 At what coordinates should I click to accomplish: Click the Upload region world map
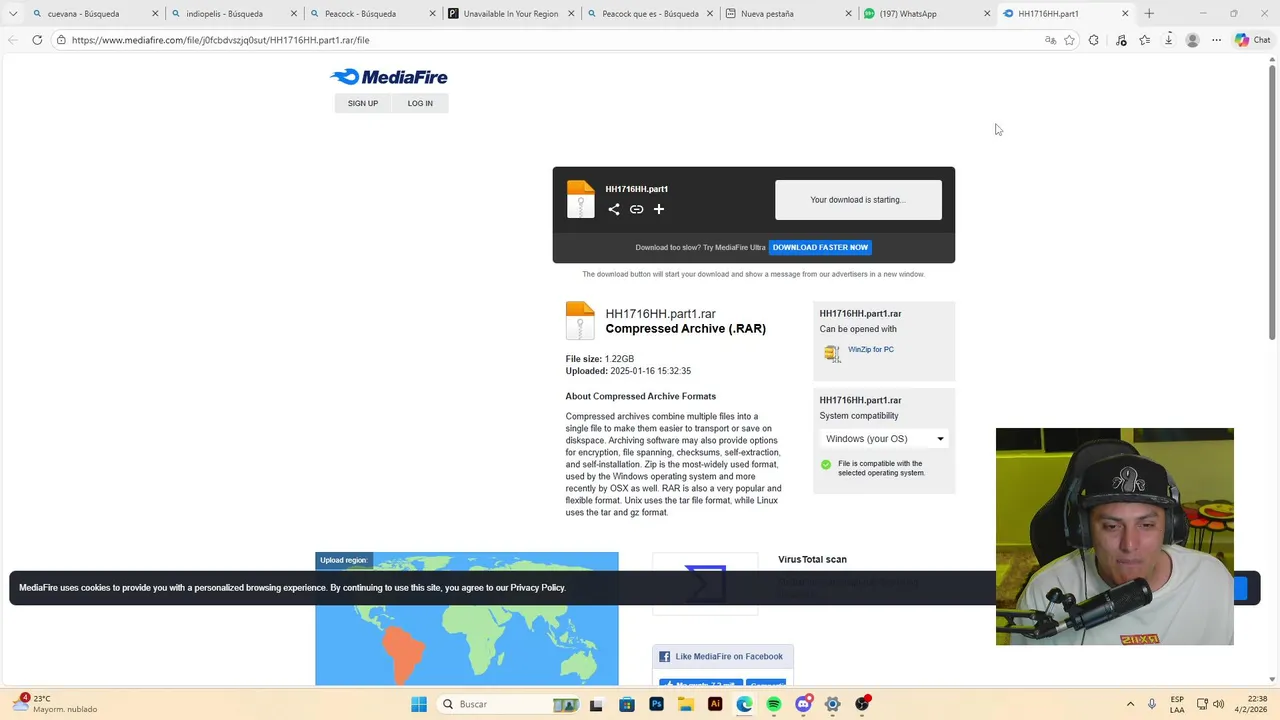467,619
